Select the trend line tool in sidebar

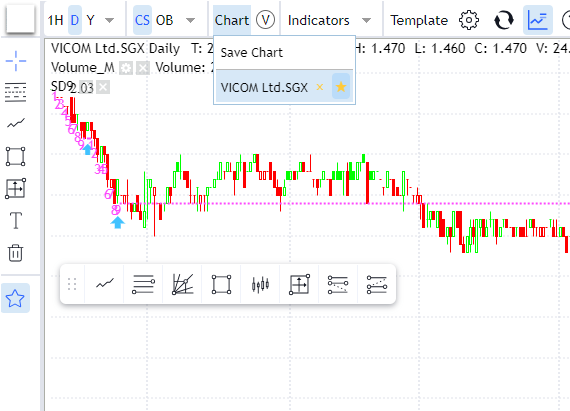[16, 124]
